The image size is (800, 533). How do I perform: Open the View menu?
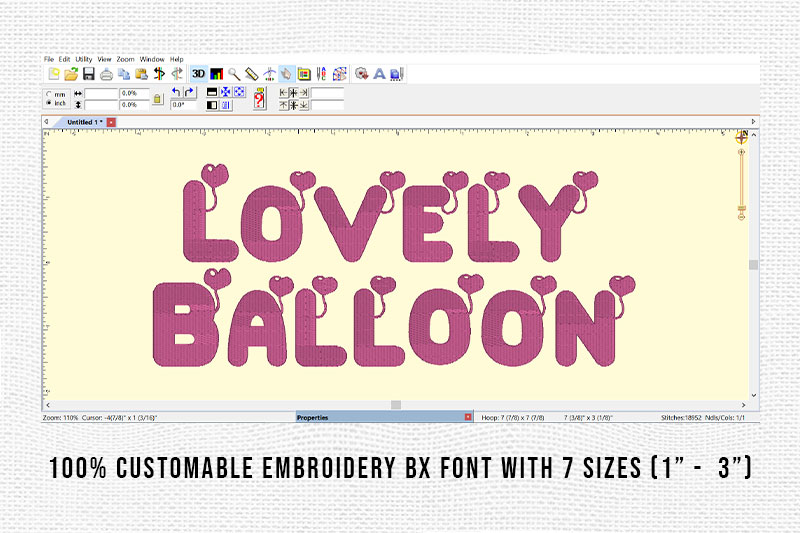pos(104,59)
